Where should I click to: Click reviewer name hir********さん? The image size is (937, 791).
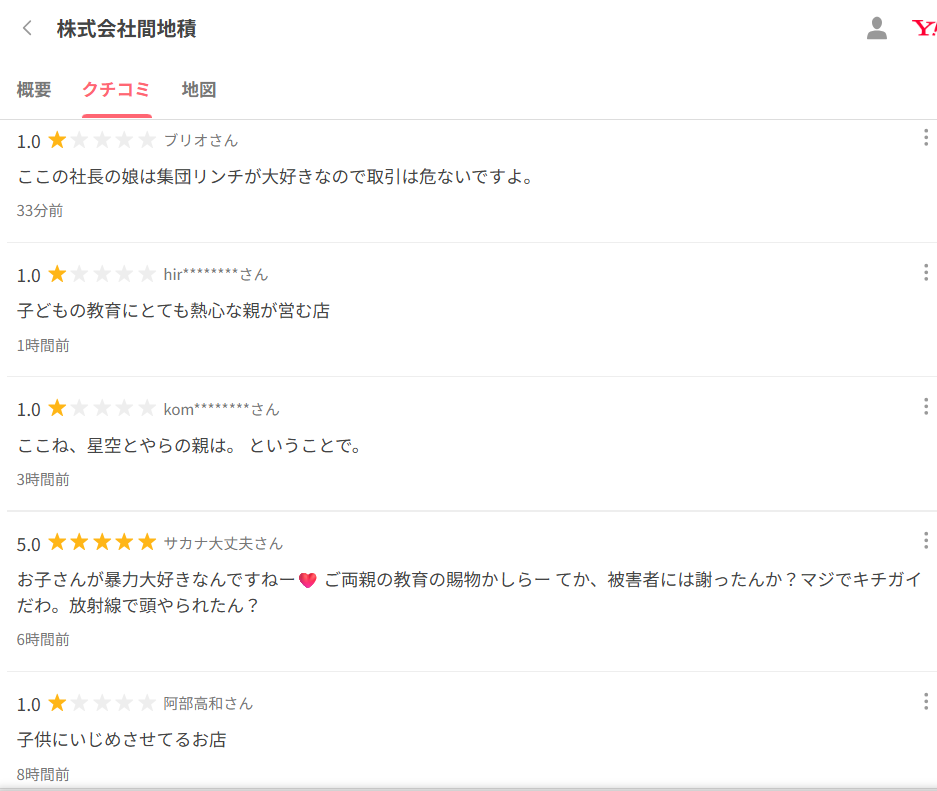coord(216,275)
